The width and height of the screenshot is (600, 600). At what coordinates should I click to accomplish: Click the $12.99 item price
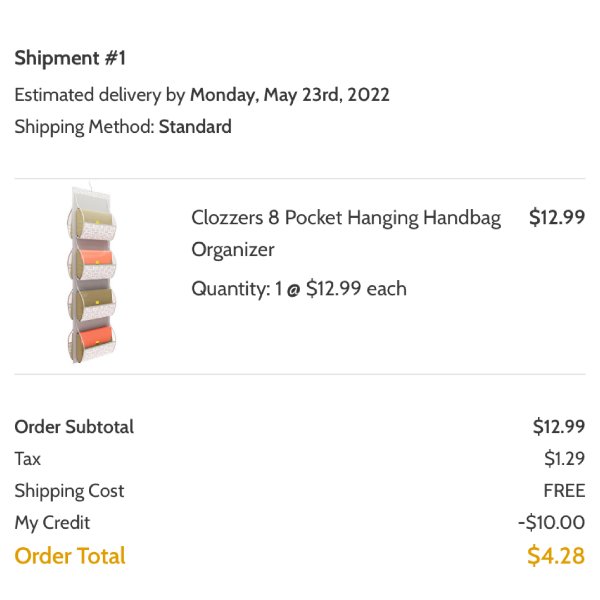pos(557,217)
